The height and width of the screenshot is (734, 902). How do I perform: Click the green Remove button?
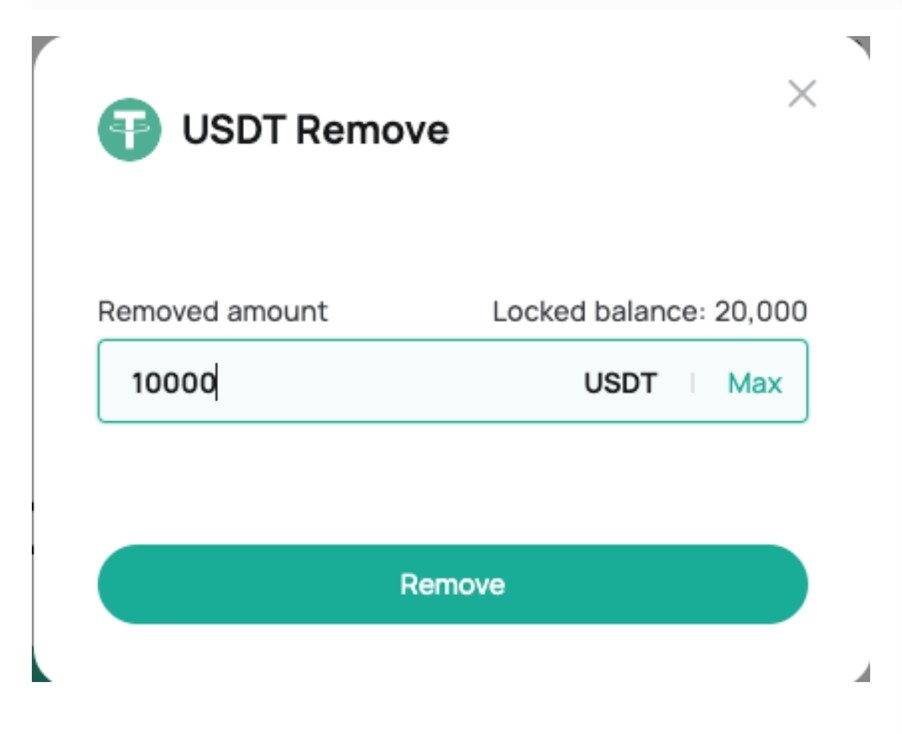pyautogui.click(x=453, y=584)
